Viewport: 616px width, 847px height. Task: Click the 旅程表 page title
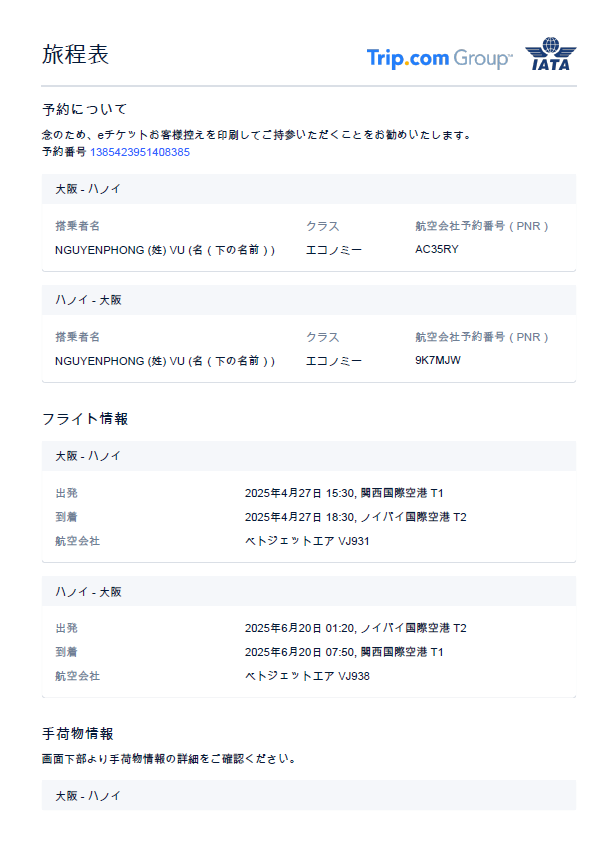point(75,55)
